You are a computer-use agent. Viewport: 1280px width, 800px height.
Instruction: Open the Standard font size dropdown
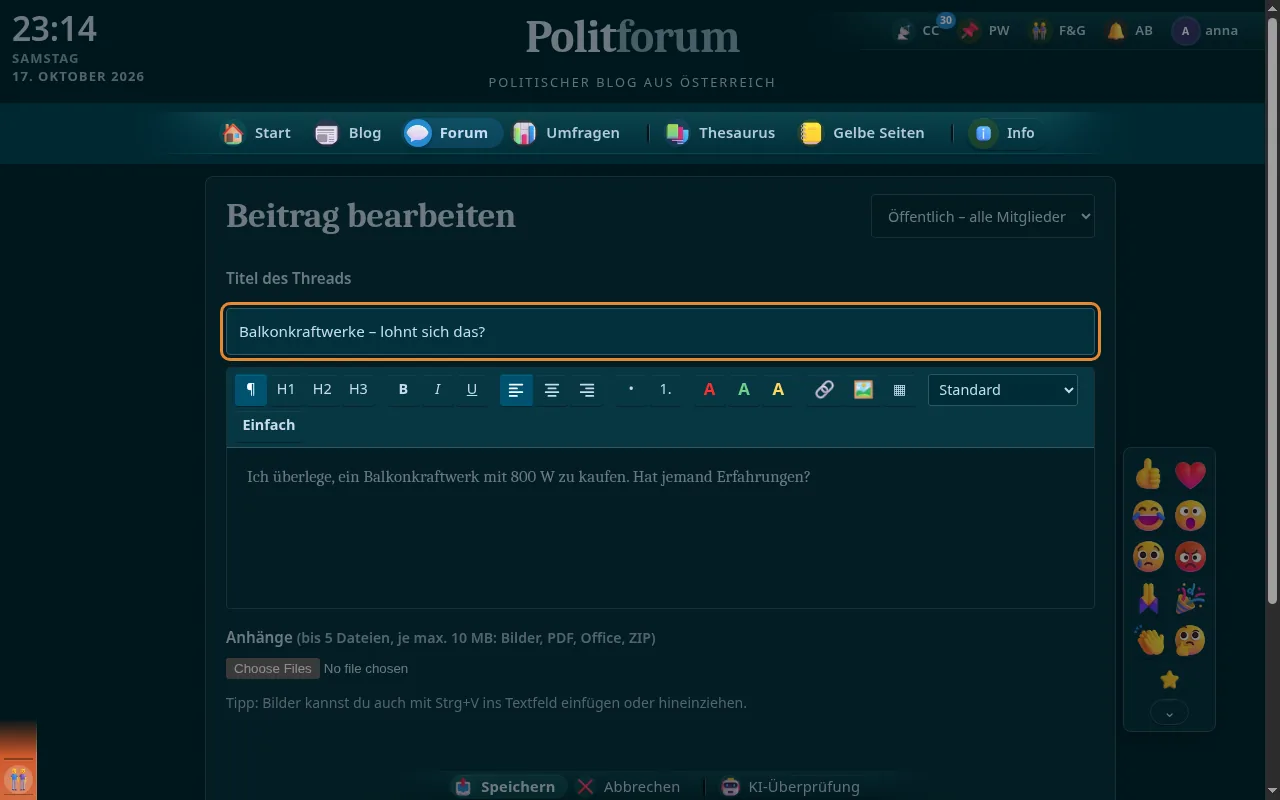(1003, 390)
